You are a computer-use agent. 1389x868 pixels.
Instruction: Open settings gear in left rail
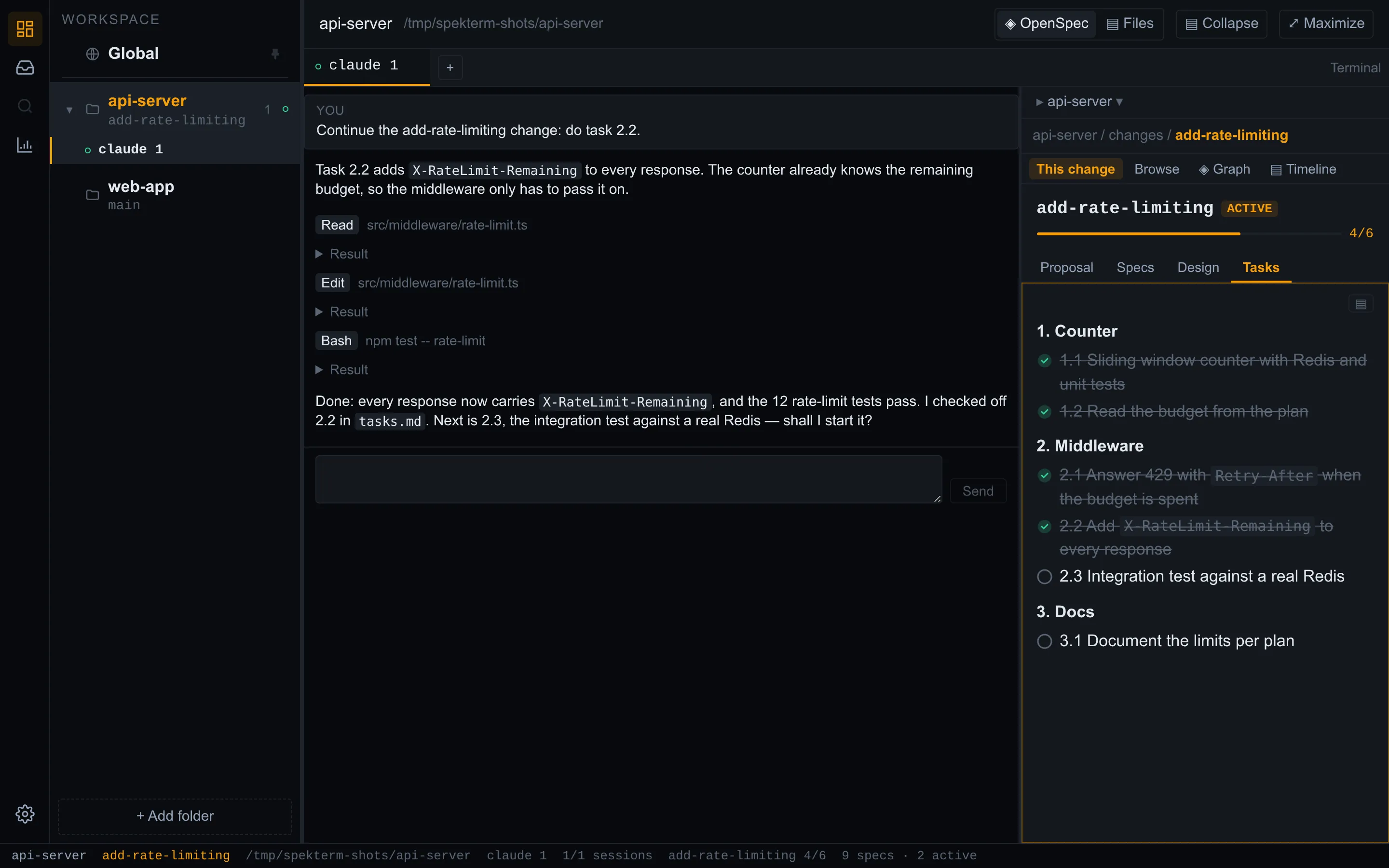(25, 814)
